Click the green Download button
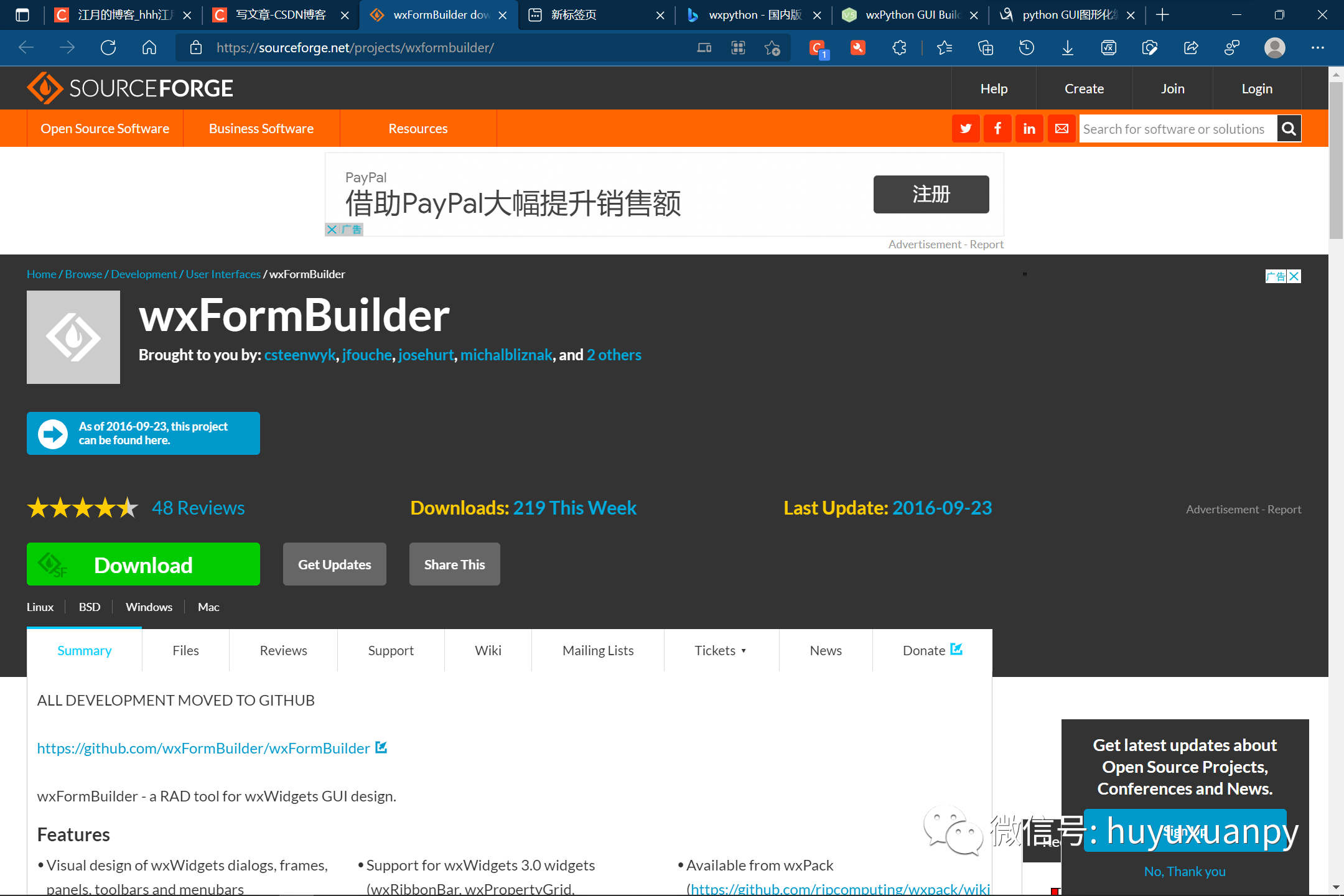This screenshot has height=896, width=1344. (143, 564)
